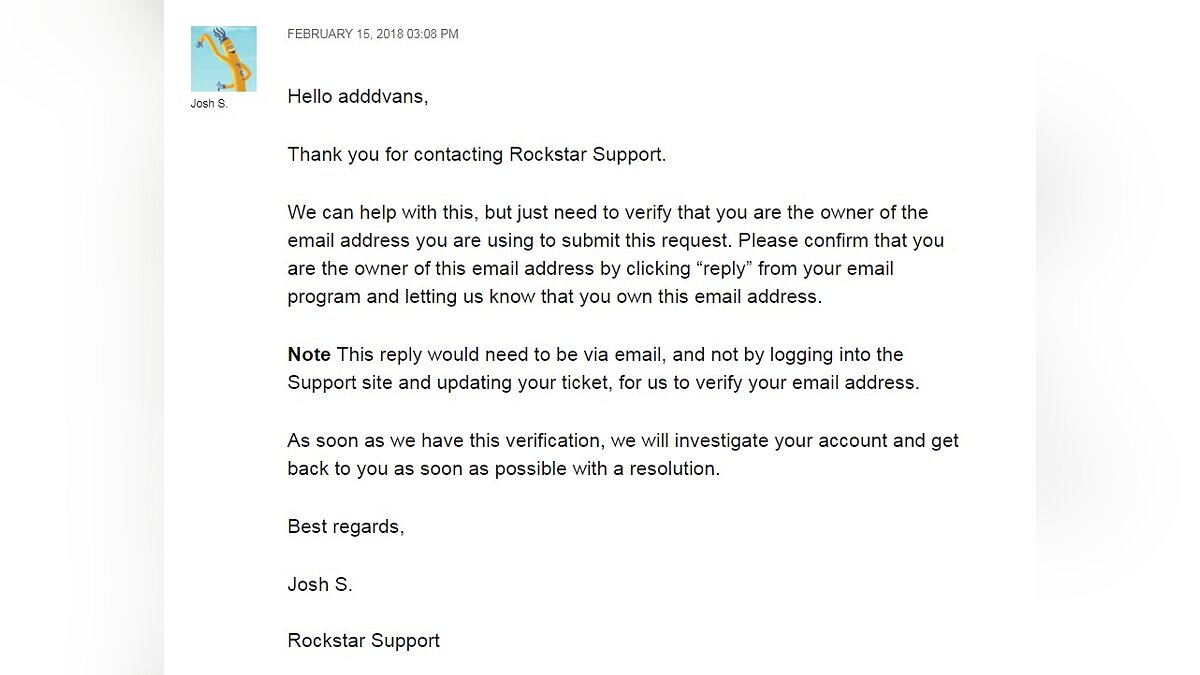
Task: Click the line starting "As soon as we have"
Action: click(622, 441)
